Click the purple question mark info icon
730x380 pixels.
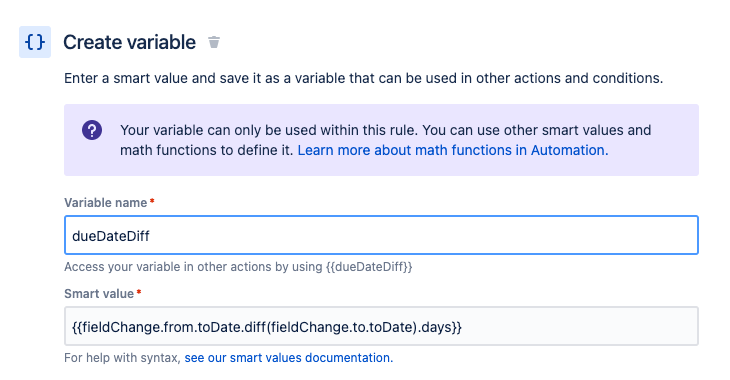coord(92,130)
